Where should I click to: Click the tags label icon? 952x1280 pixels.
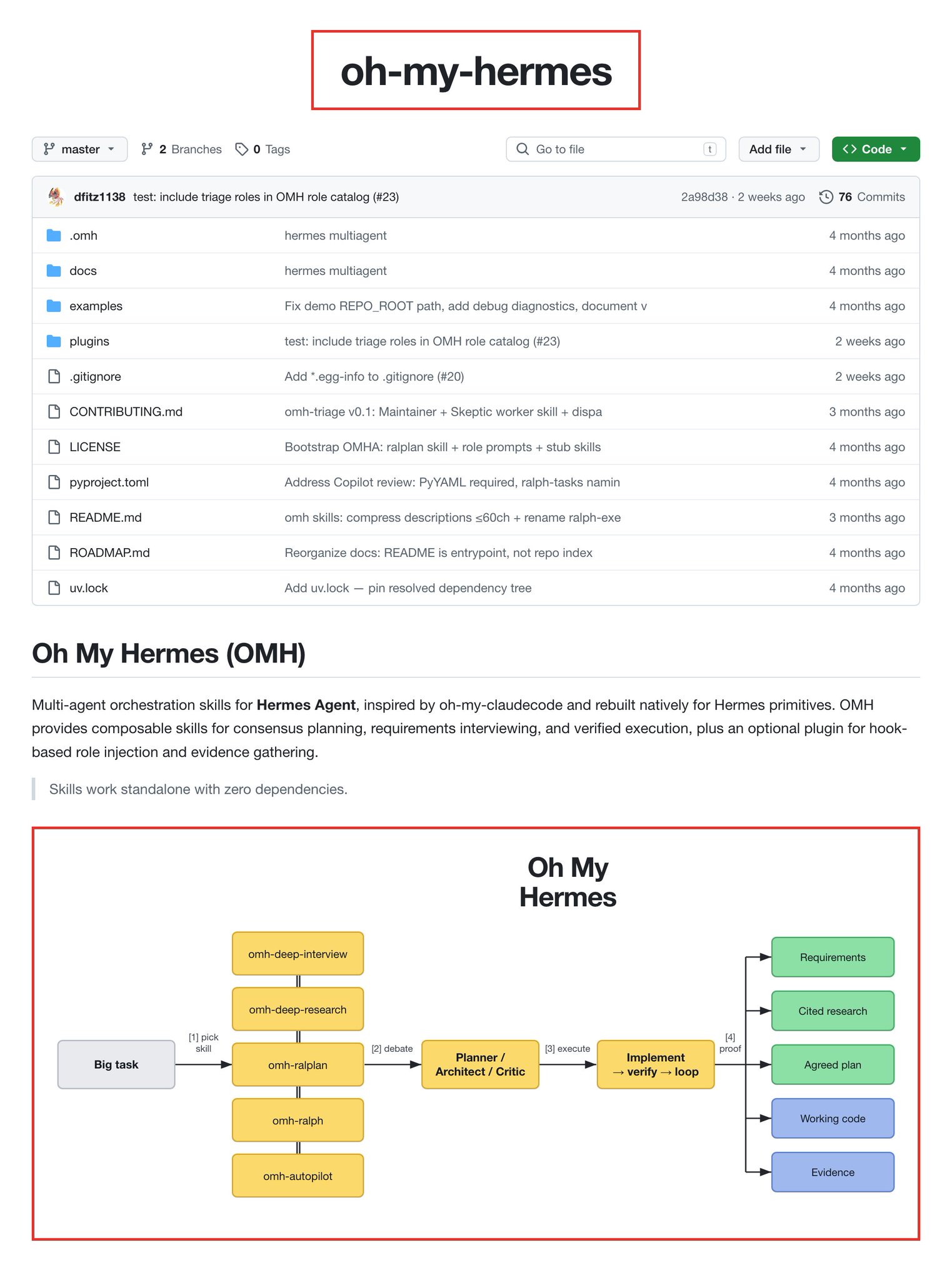[x=241, y=149]
